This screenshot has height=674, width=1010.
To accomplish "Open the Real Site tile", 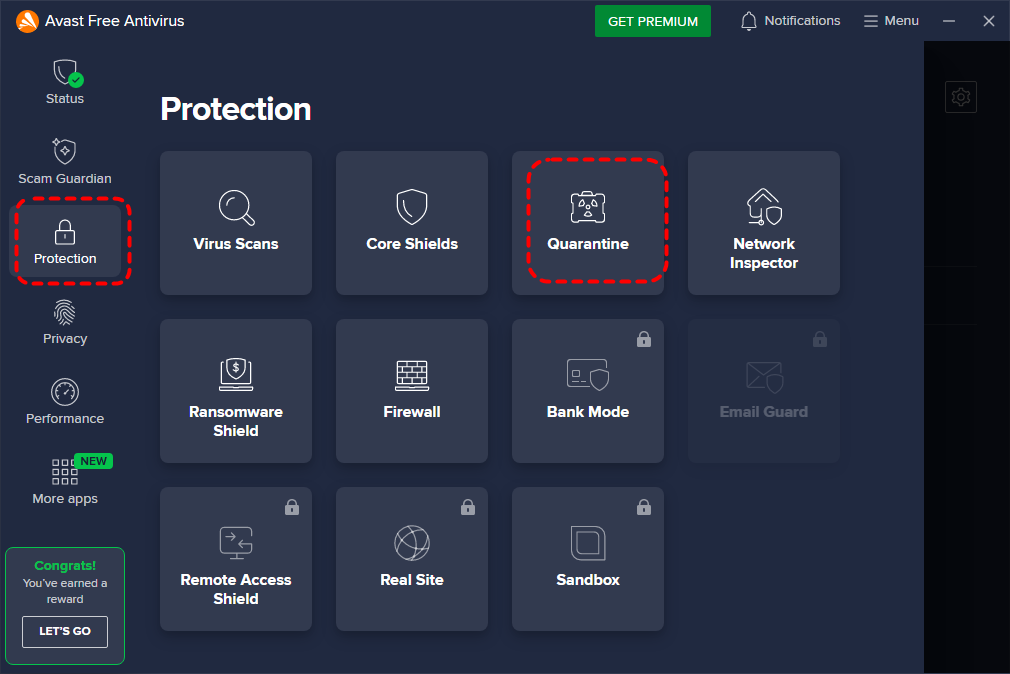I will click(x=412, y=559).
